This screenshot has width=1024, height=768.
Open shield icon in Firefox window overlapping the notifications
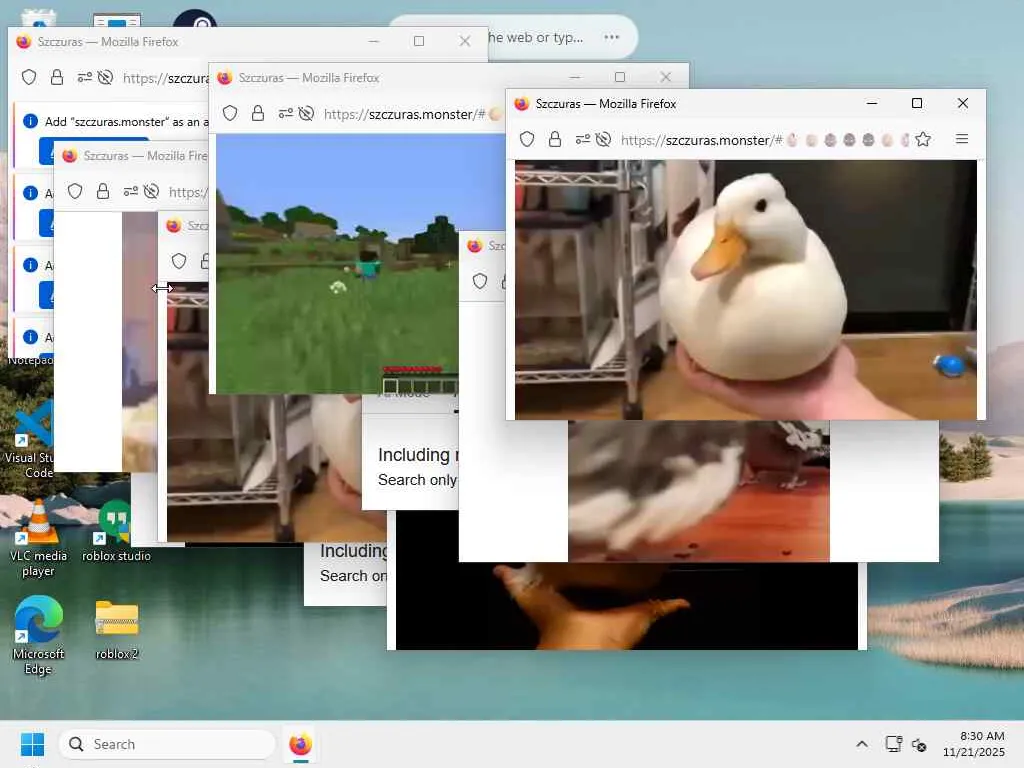(x=75, y=191)
